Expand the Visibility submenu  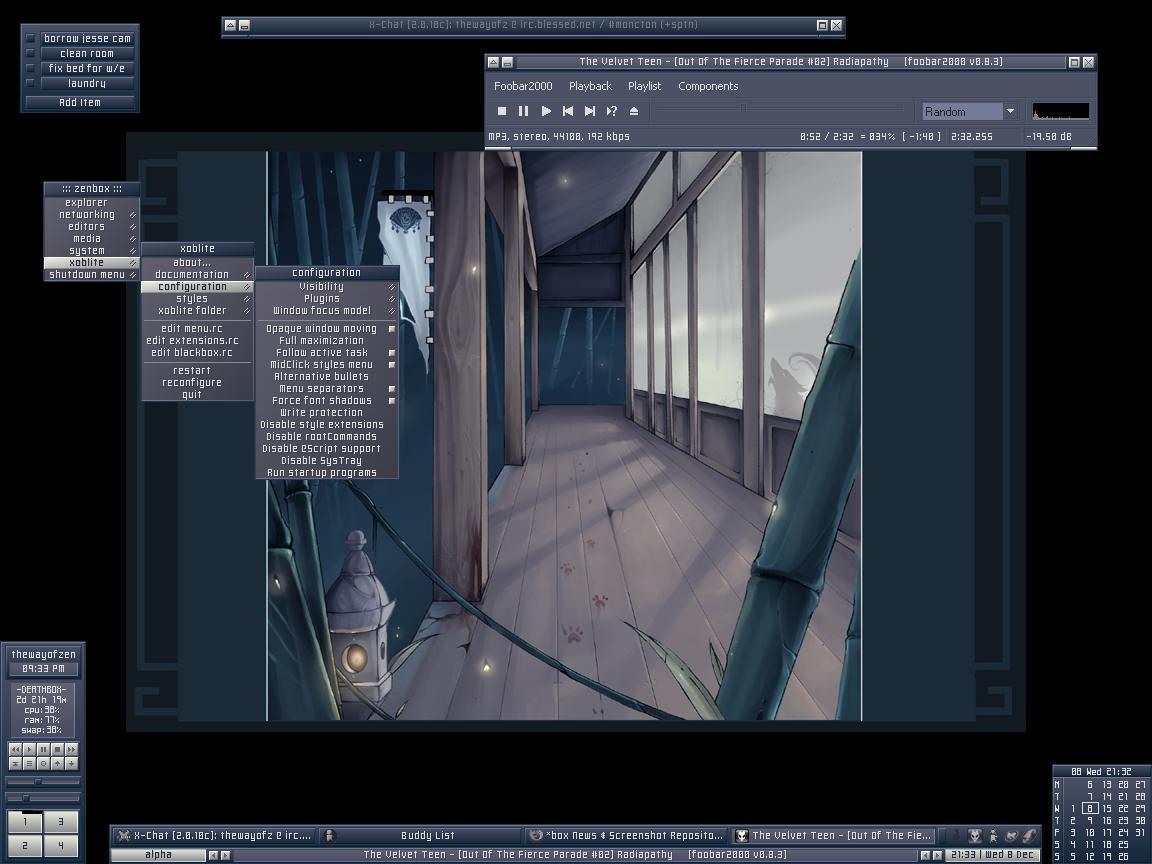tap(326, 287)
